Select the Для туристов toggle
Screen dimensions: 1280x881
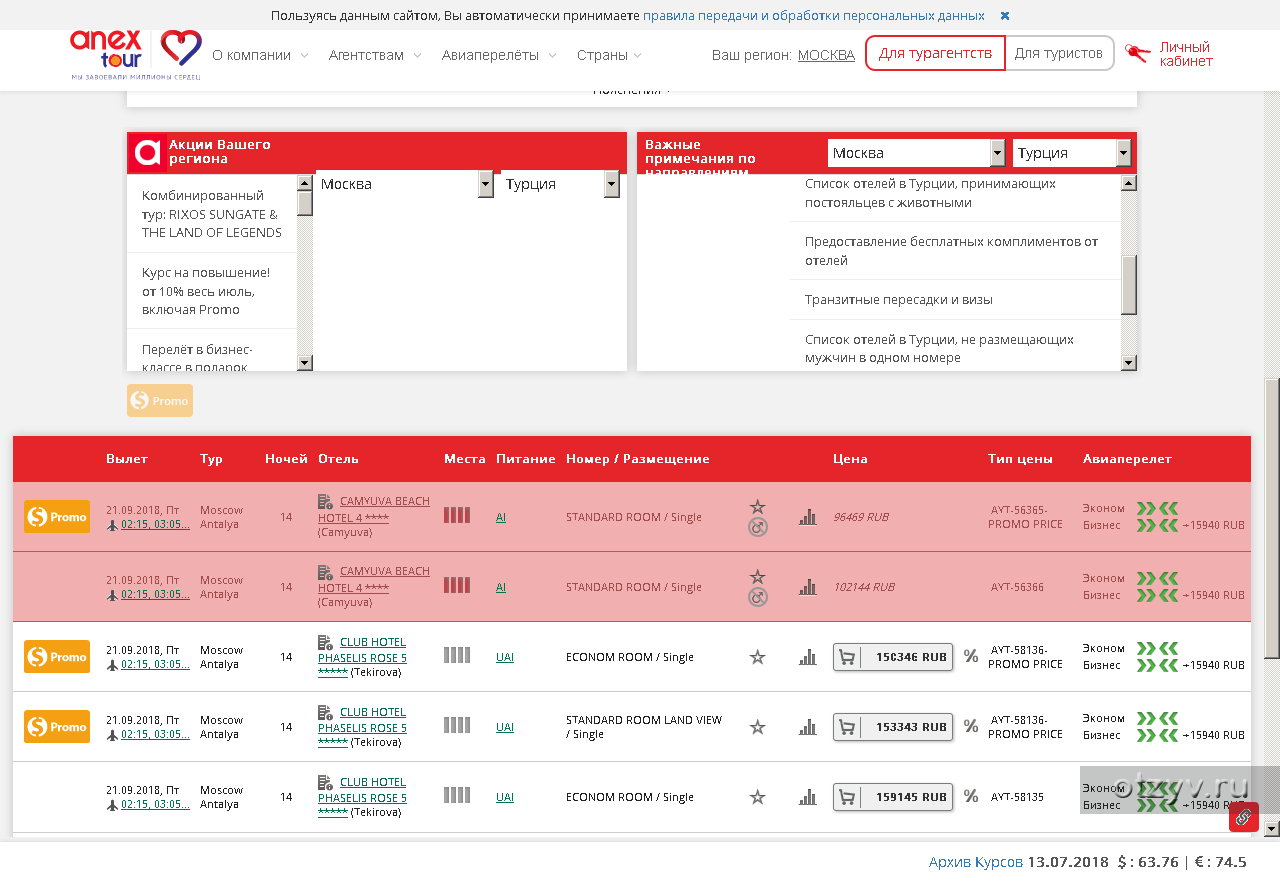point(1059,53)
